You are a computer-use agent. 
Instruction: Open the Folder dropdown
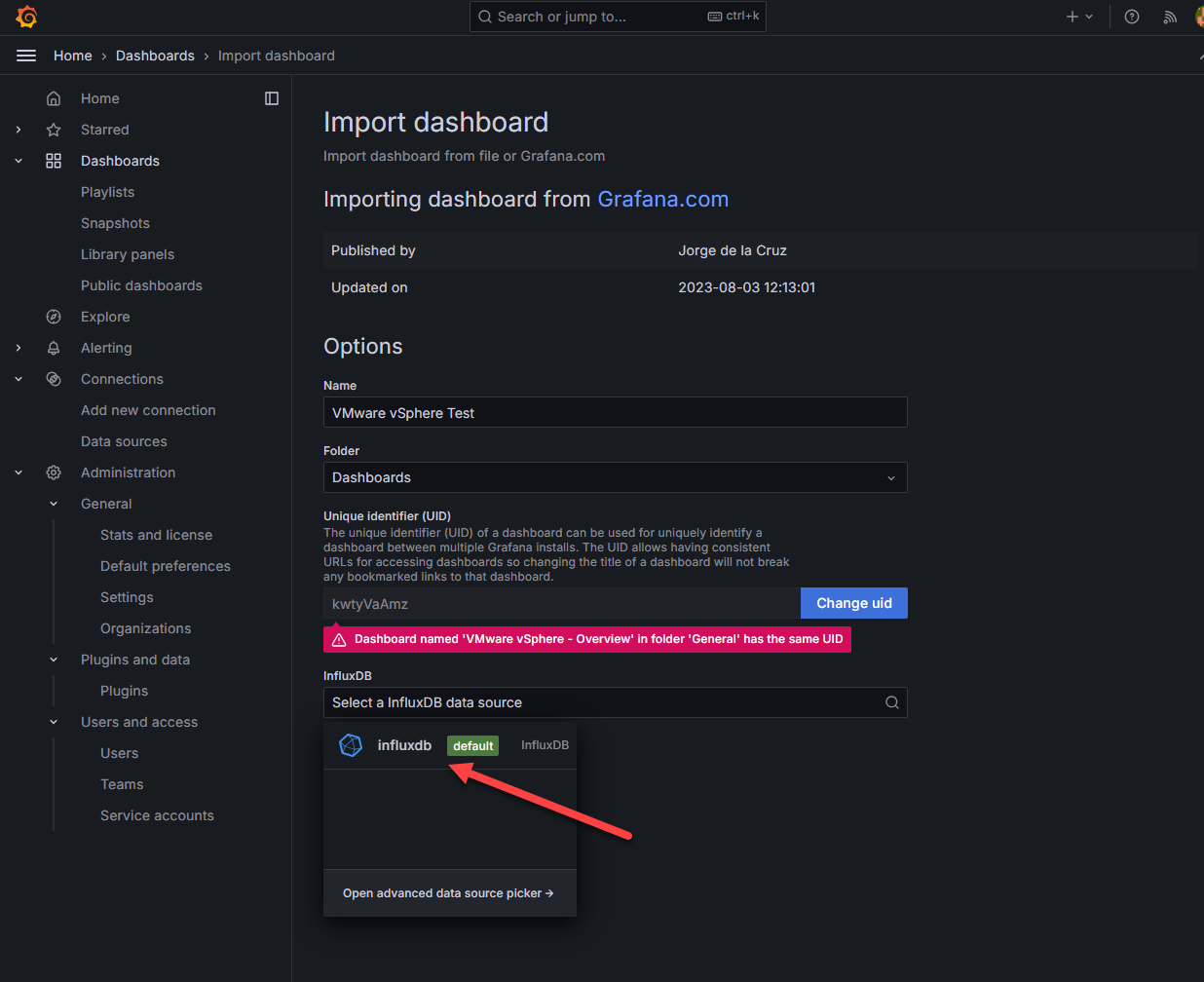click(615, 477)
